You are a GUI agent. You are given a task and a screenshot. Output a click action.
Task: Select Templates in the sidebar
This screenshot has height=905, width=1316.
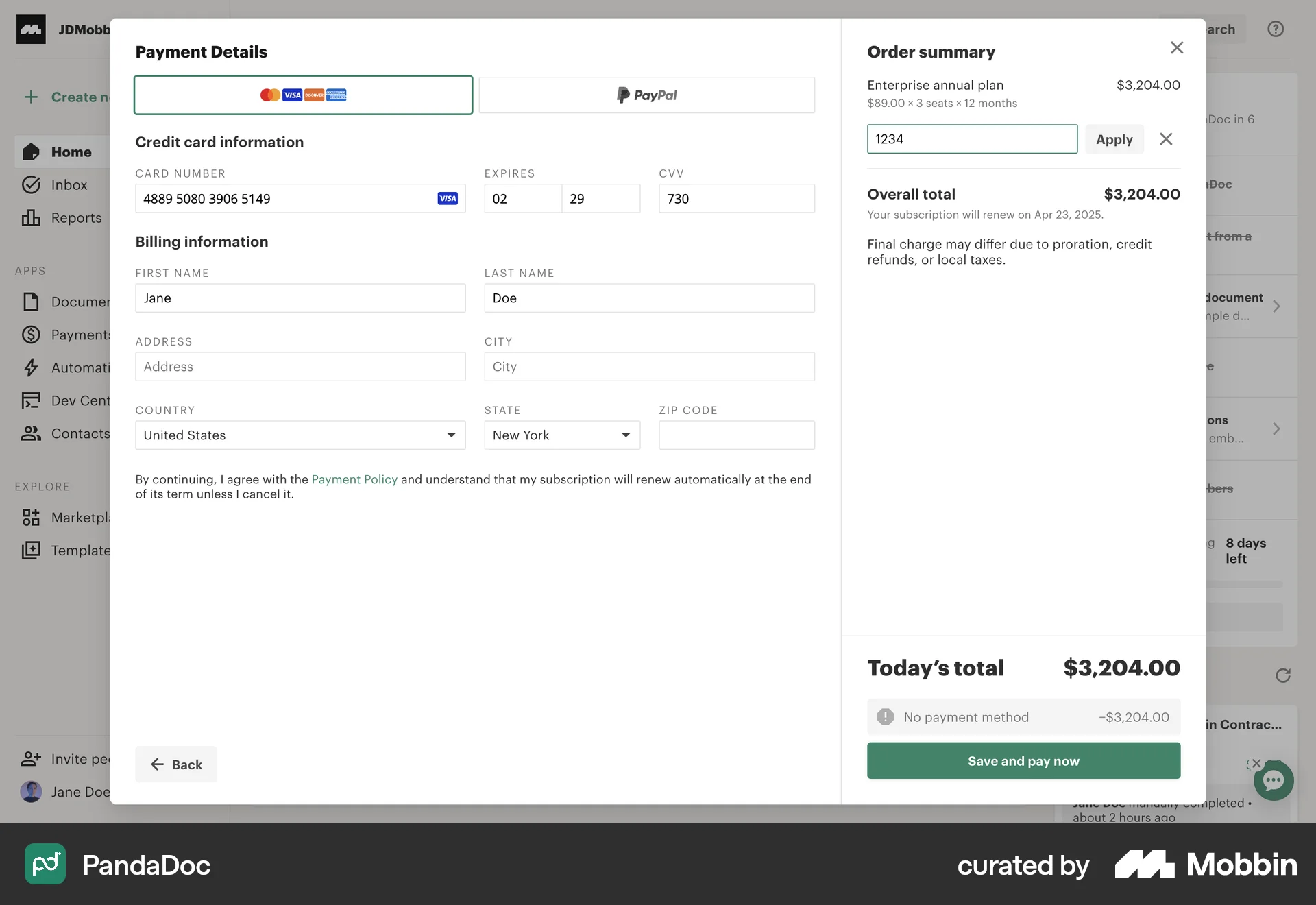[x=32, y=550]
